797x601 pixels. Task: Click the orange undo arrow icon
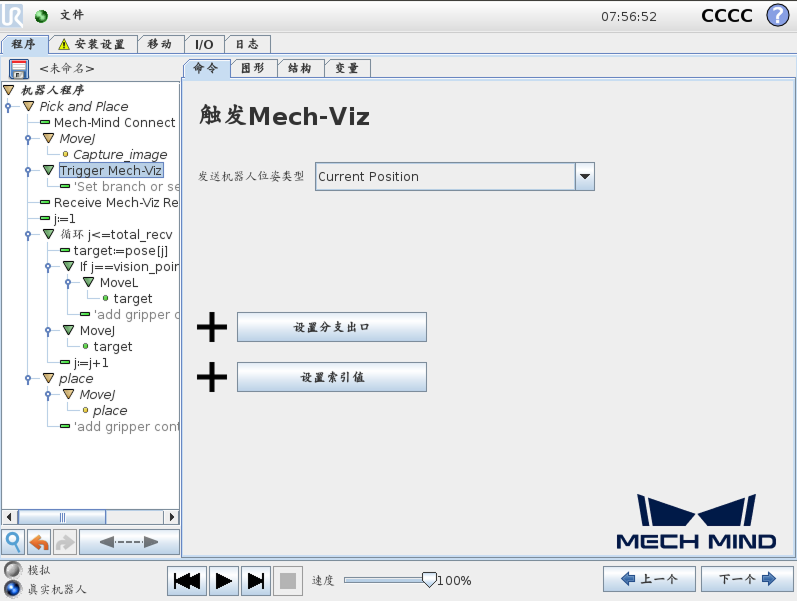[39, 542]
